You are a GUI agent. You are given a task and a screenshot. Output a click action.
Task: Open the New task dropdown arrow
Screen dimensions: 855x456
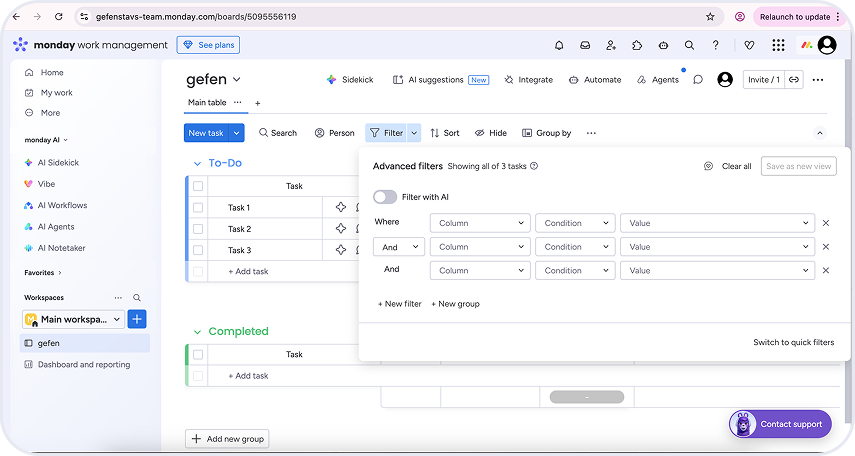[237, 133]
